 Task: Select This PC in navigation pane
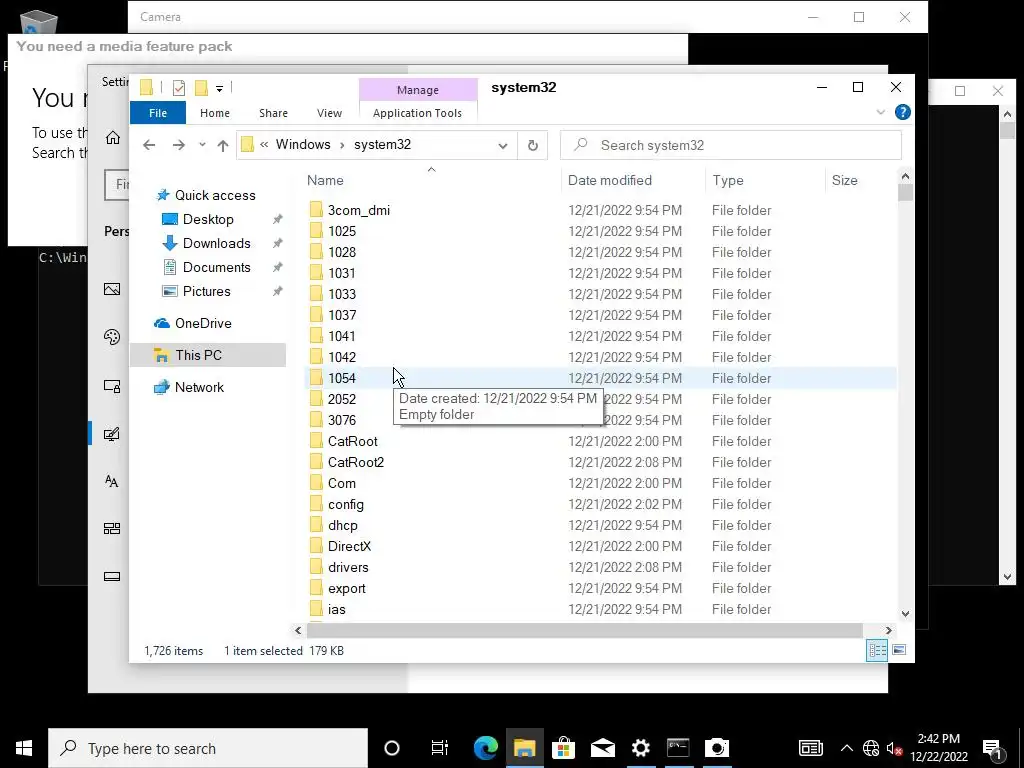click(208, 355)
